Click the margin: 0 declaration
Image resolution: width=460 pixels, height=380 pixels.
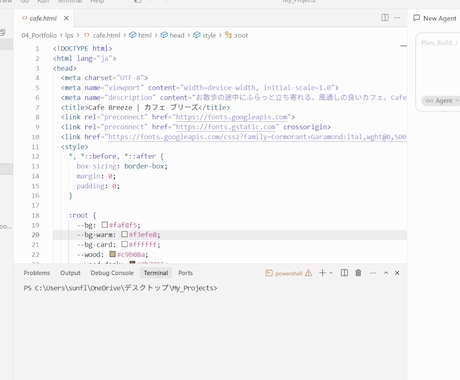coord(96,176)
